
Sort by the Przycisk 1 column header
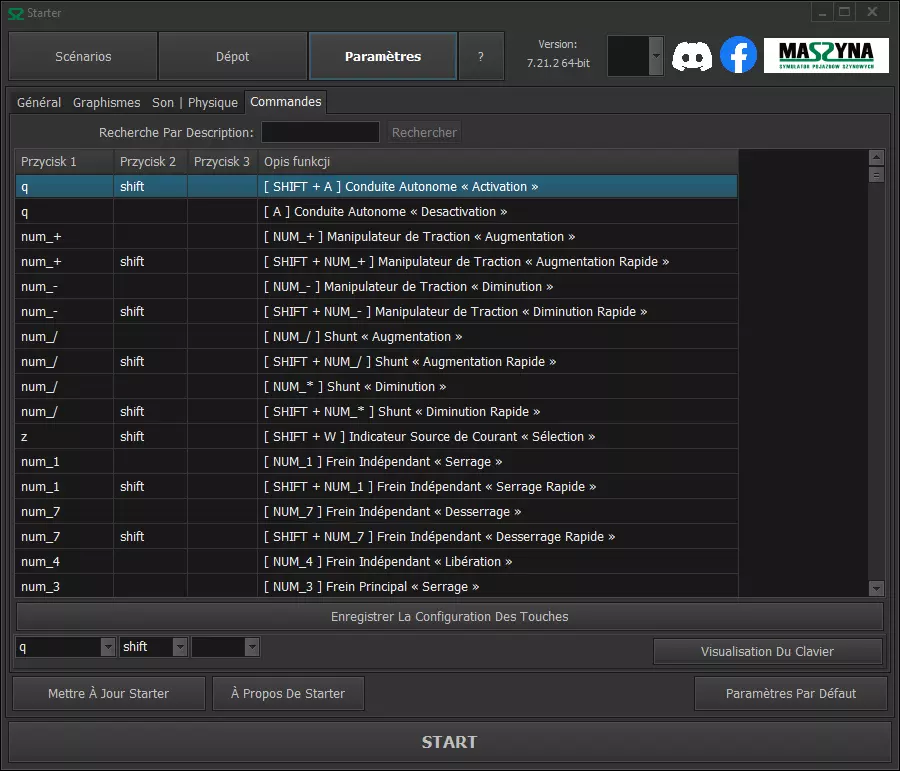[x=64, y=162]
